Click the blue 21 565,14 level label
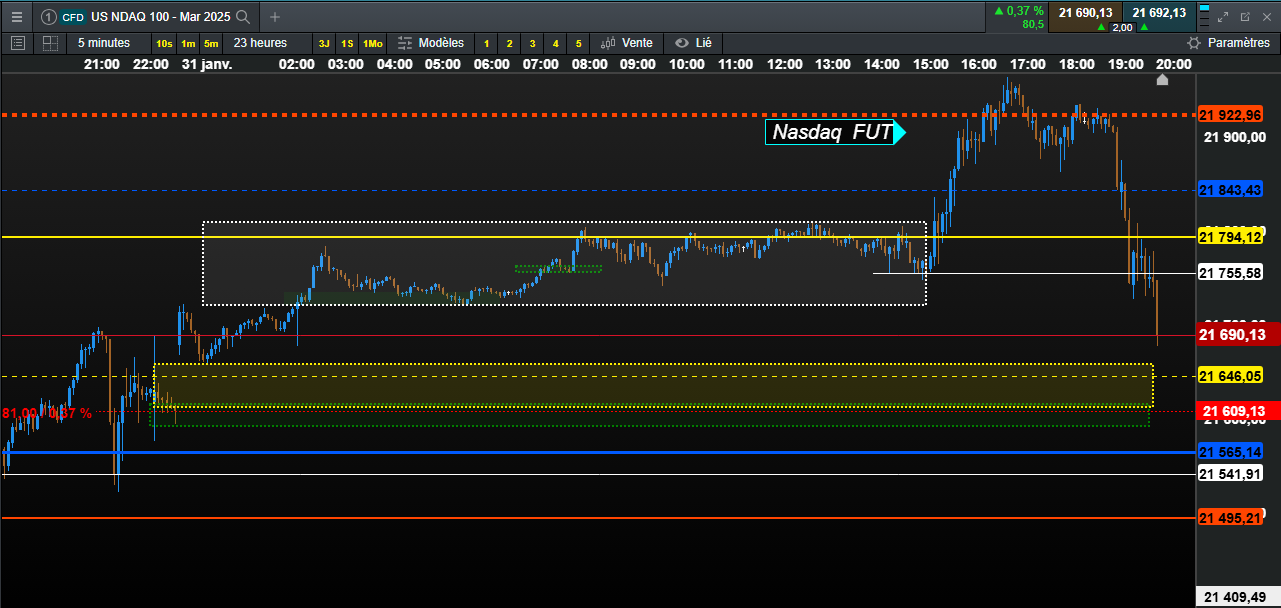This screenshot has width=1281, height=608. coord(1230,453)
